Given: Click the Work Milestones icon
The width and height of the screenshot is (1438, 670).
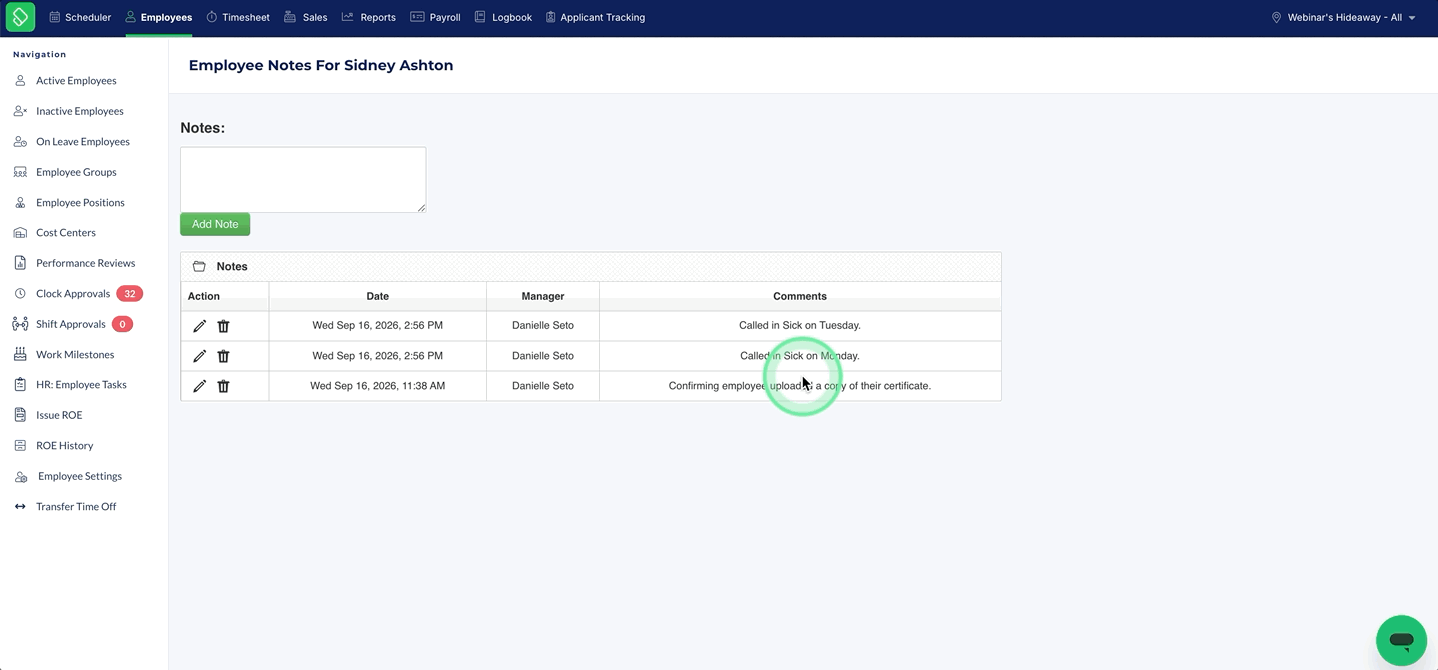Looking at the screenshot, I should pos(20,354).
